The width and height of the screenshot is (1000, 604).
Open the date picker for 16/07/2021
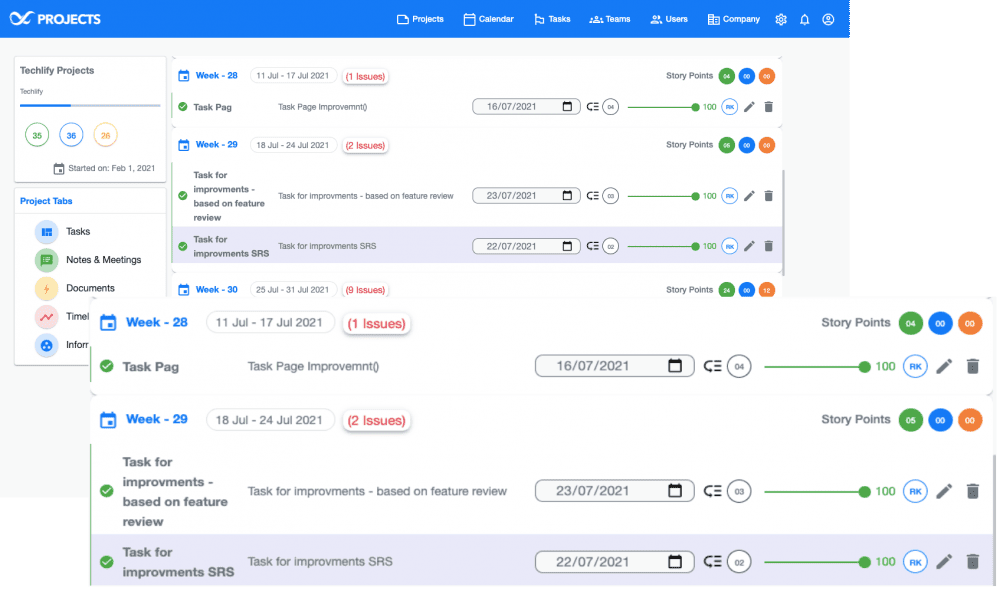[x=614, y=366]
